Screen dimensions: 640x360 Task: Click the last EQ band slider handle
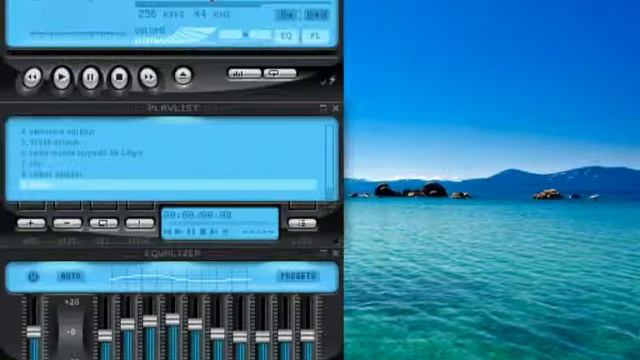307,336
